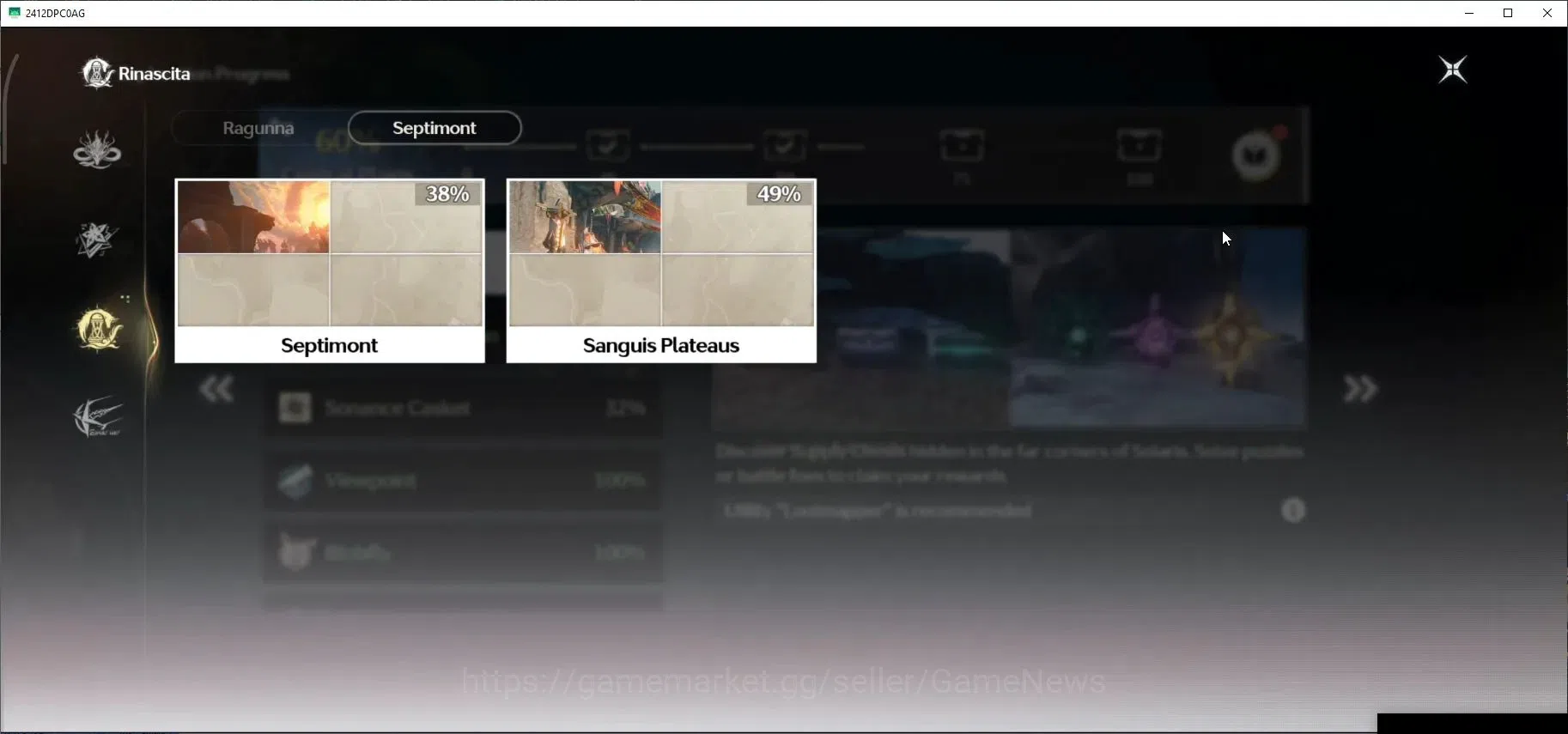Click the 49% progress value on Sanguis Plateaus
This screenshot has width=1568, height=734.
pos(779,194)
